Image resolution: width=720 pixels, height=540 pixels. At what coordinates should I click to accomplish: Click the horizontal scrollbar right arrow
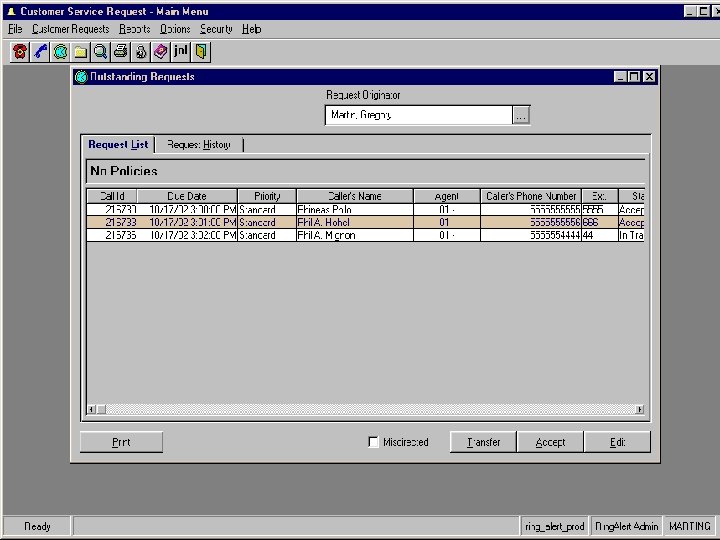(x=639, y=409)
